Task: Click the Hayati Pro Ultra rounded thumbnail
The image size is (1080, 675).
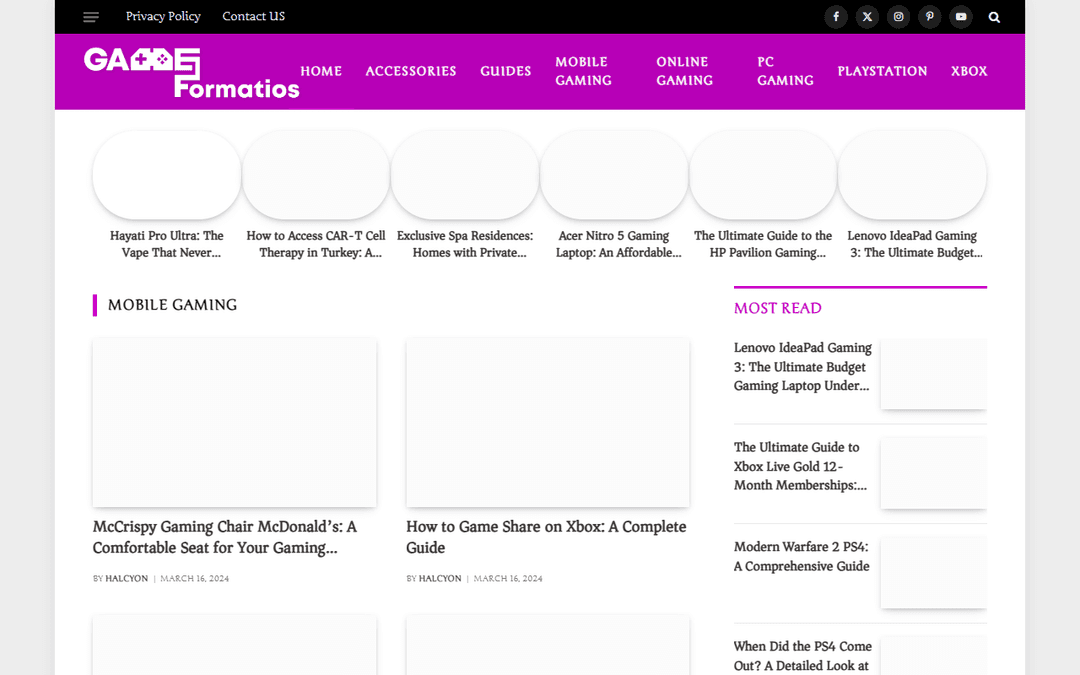Action: click(x=167, y=175)
